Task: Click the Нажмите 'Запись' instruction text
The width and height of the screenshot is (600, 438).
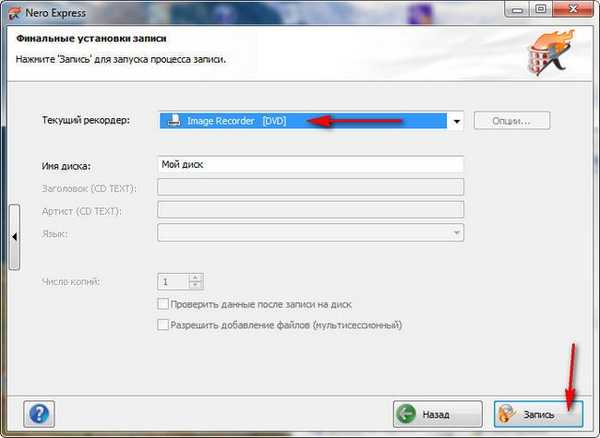Action: click(x=121, y=60)
